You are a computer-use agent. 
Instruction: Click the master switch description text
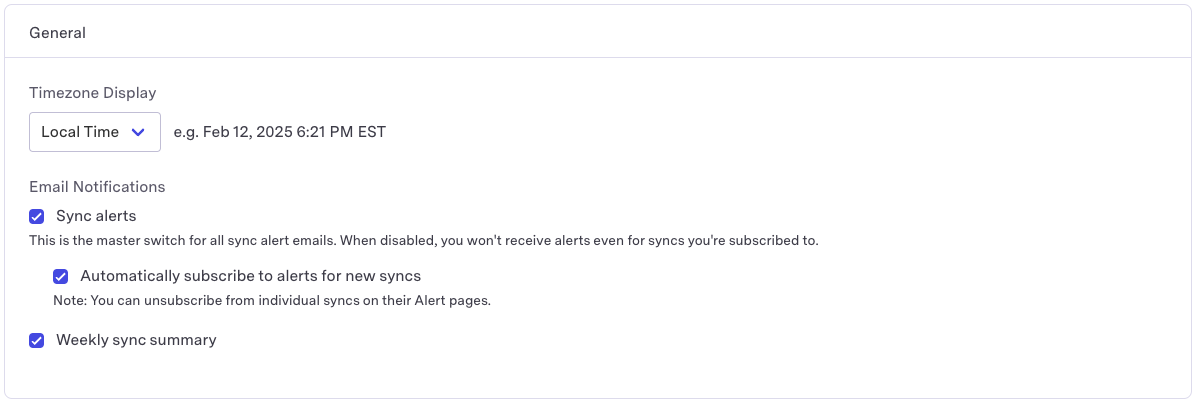tap(424, 241)
